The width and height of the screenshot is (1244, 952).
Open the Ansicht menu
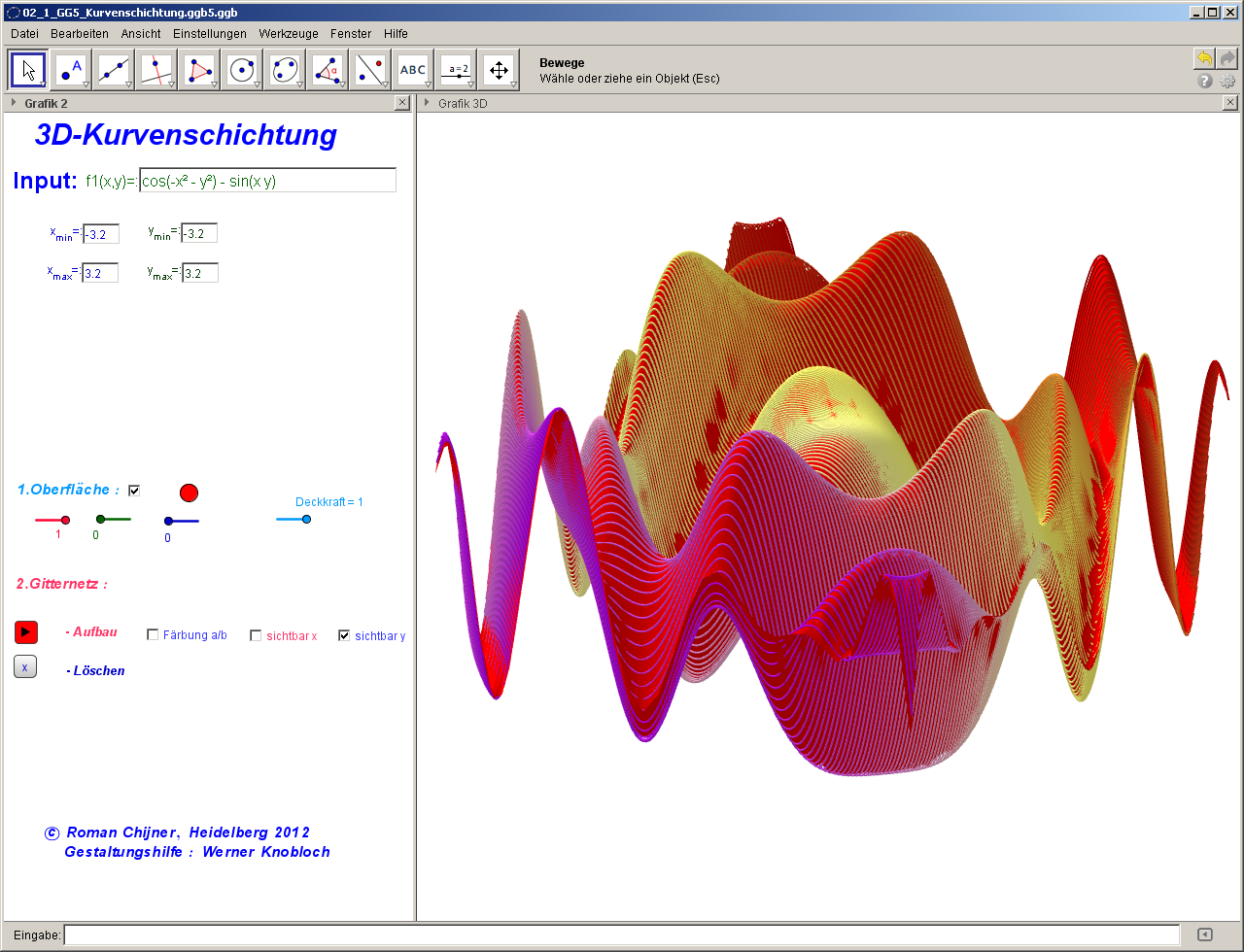[141, 33]
